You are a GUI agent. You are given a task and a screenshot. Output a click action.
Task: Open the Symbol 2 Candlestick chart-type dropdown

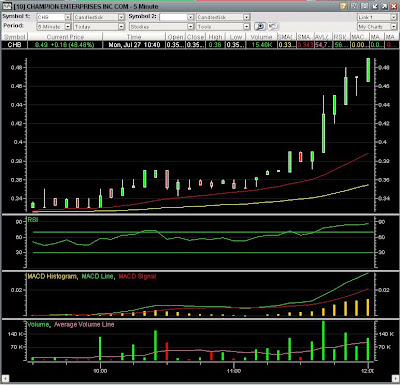(246, 17)
